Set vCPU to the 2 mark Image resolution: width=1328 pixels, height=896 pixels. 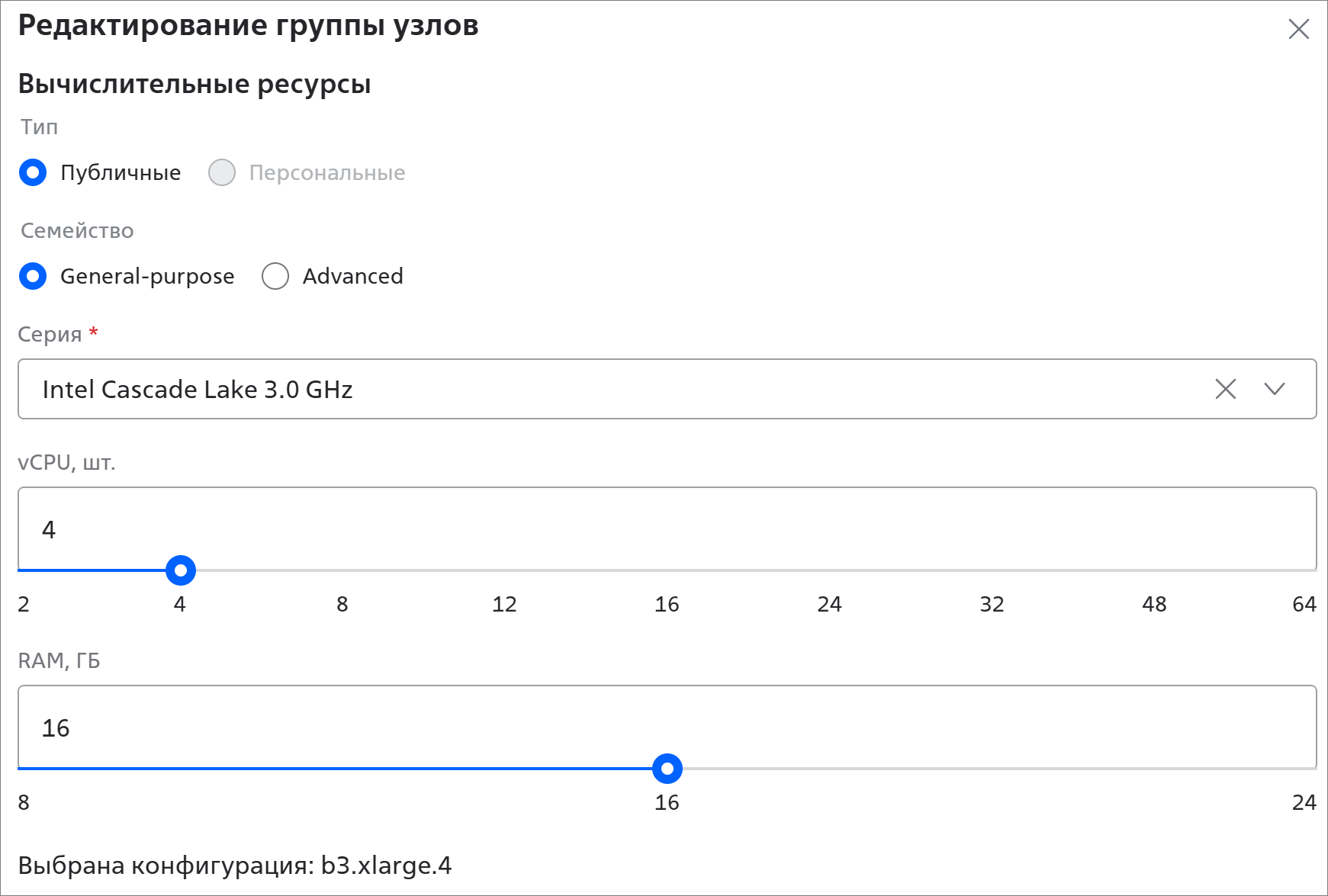21,570
